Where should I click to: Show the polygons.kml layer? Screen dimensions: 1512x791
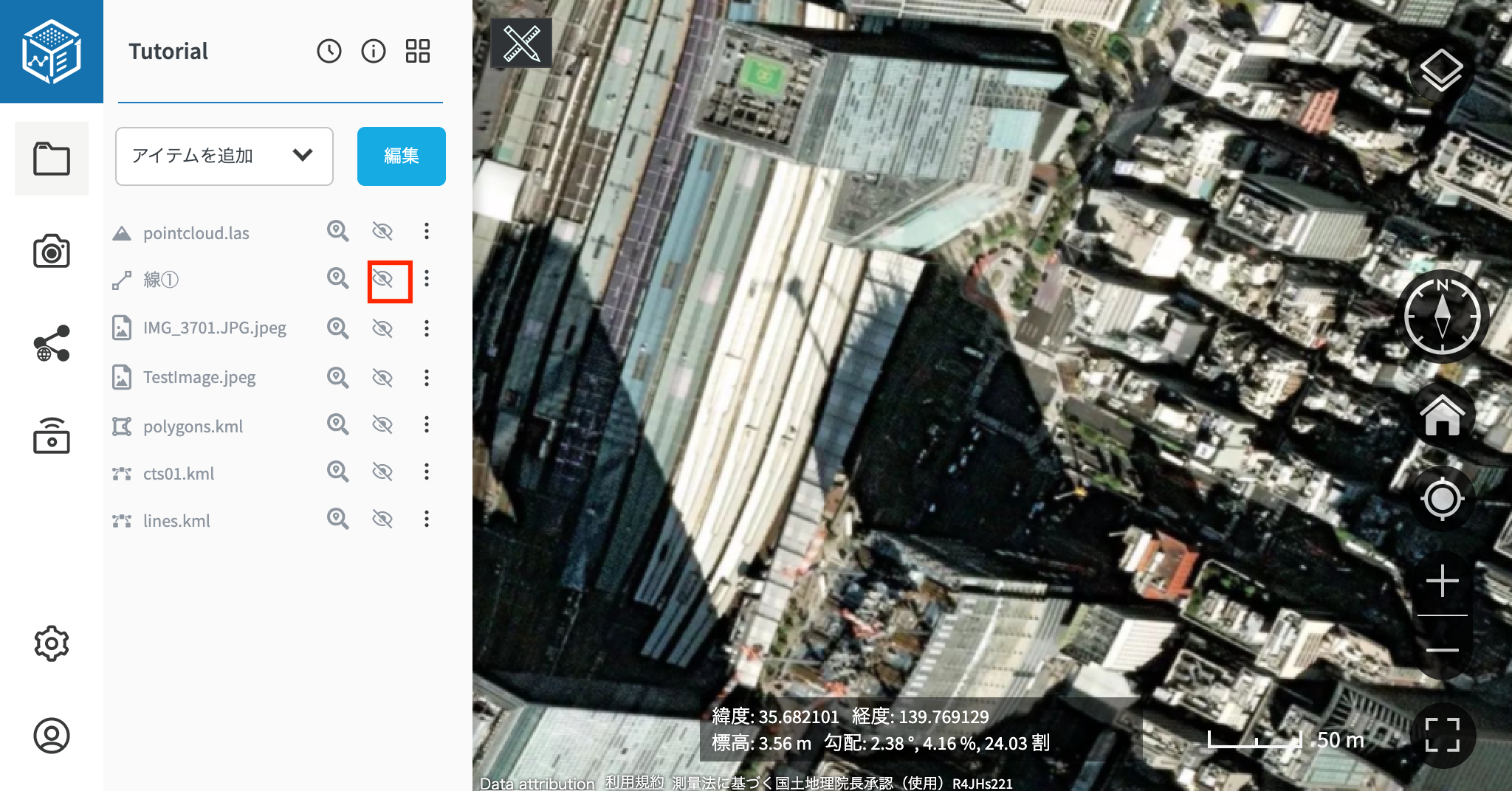click(x=382, y=425)
